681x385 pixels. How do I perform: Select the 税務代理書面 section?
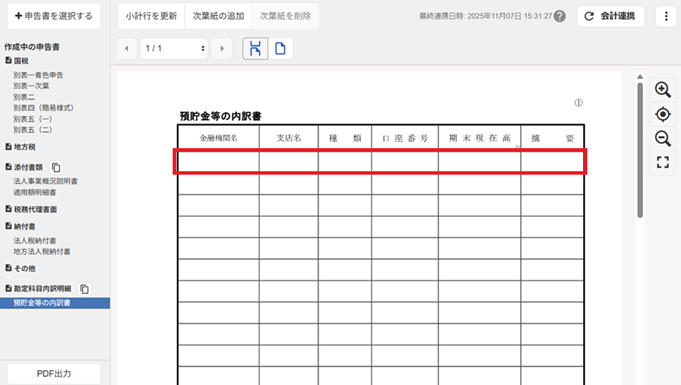click(x=31, y=209)
